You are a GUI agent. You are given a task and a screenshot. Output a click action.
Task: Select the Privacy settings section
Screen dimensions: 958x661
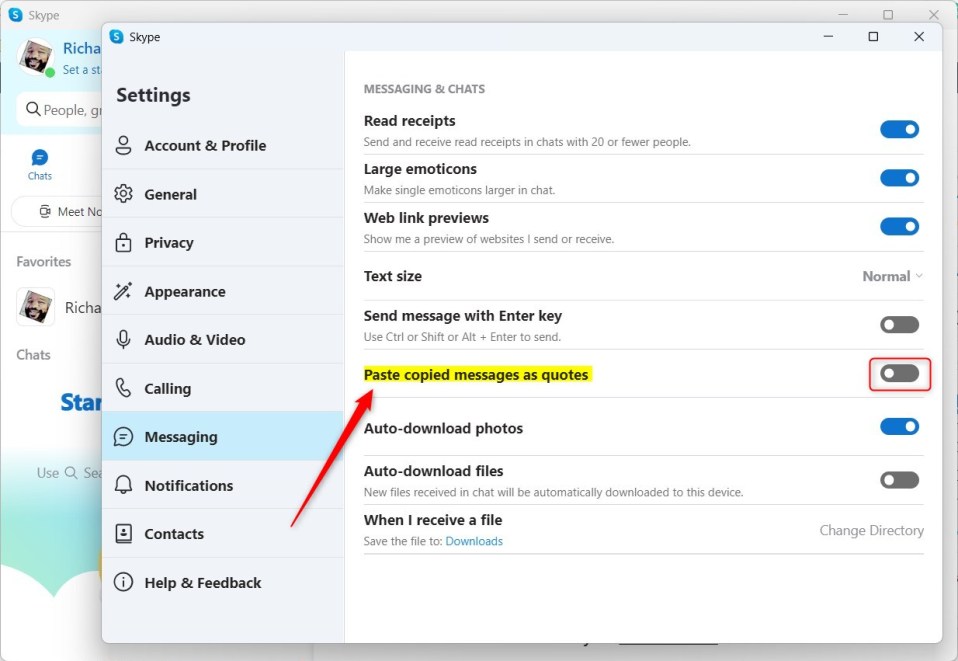coord(222,243)
